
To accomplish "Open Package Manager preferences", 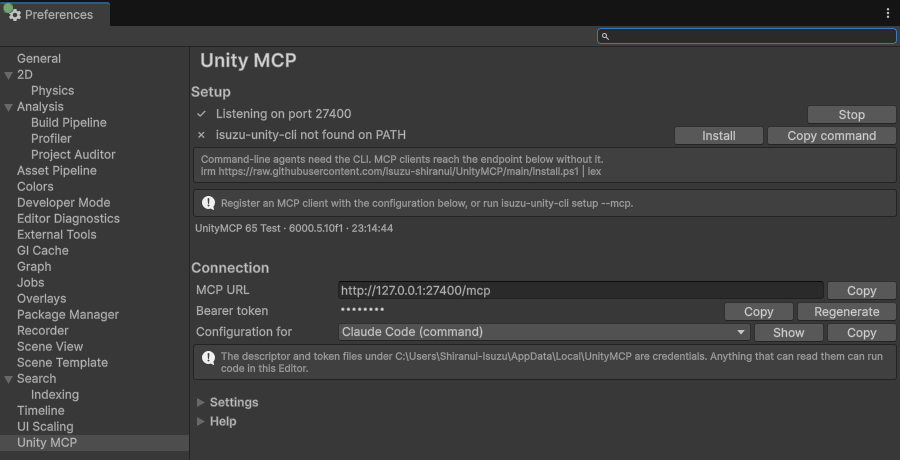I will pos(68,315).
